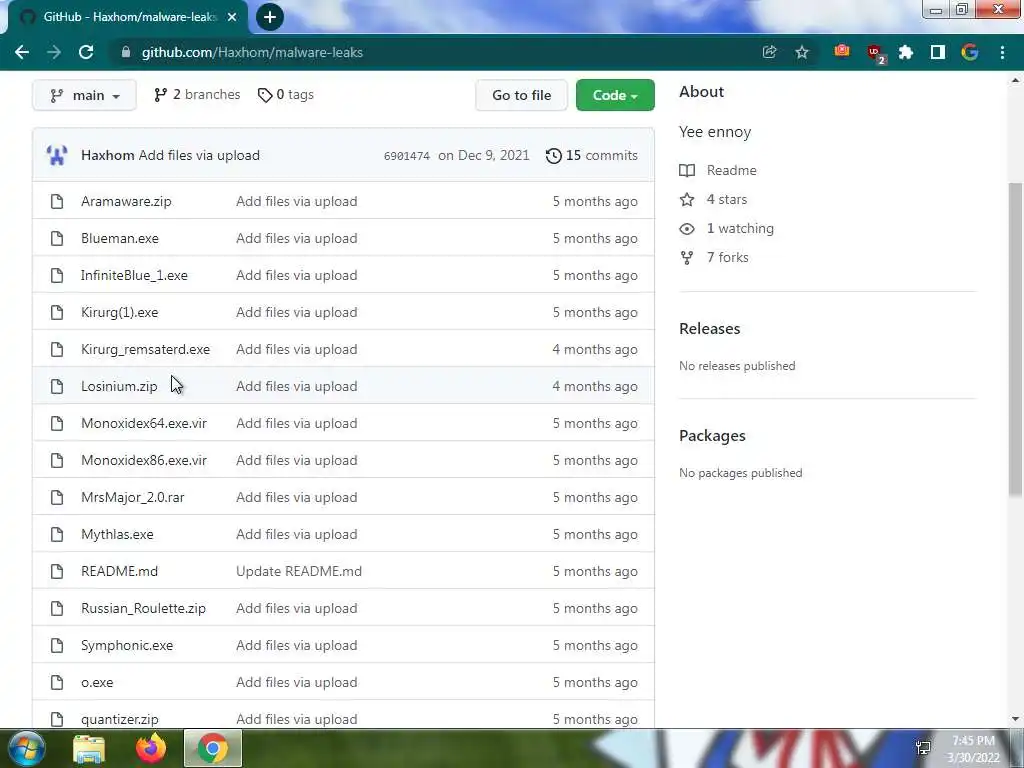Viewport: 1024px width, 768px height.
Task: Launch Firefox from the taskbar
Action: click(x=151, y=749)
